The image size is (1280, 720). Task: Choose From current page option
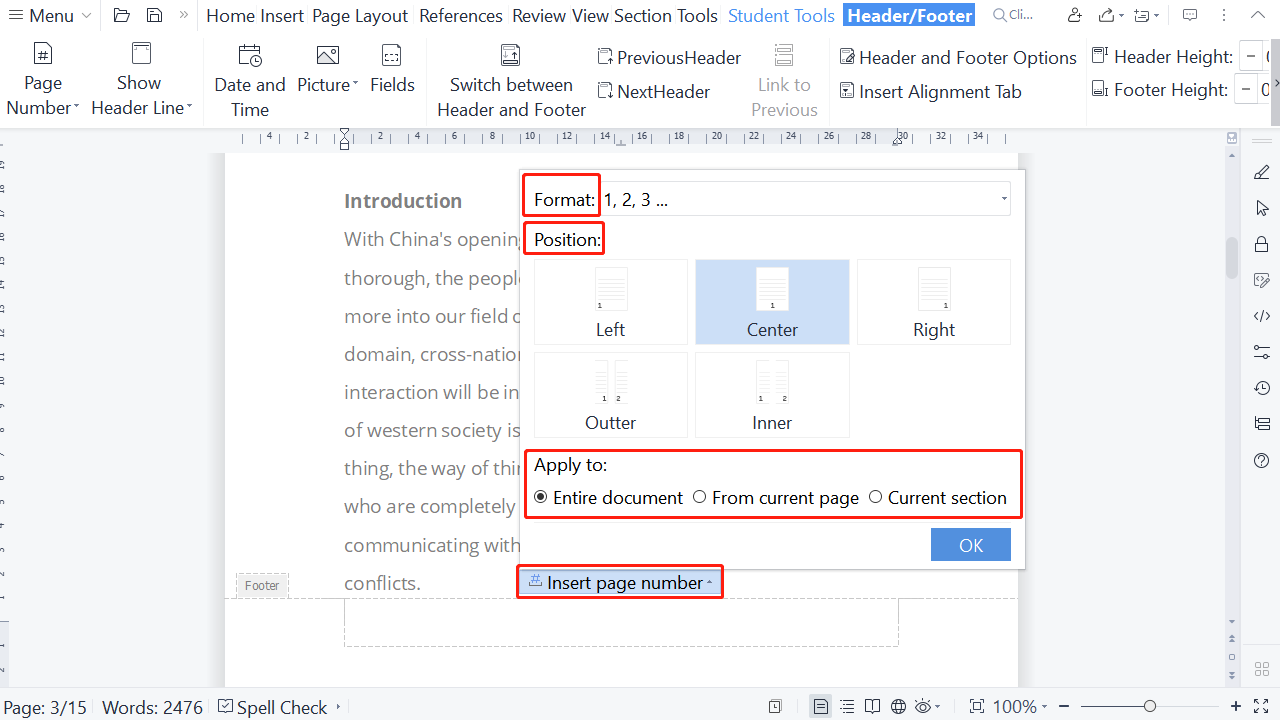coord(699,497)
